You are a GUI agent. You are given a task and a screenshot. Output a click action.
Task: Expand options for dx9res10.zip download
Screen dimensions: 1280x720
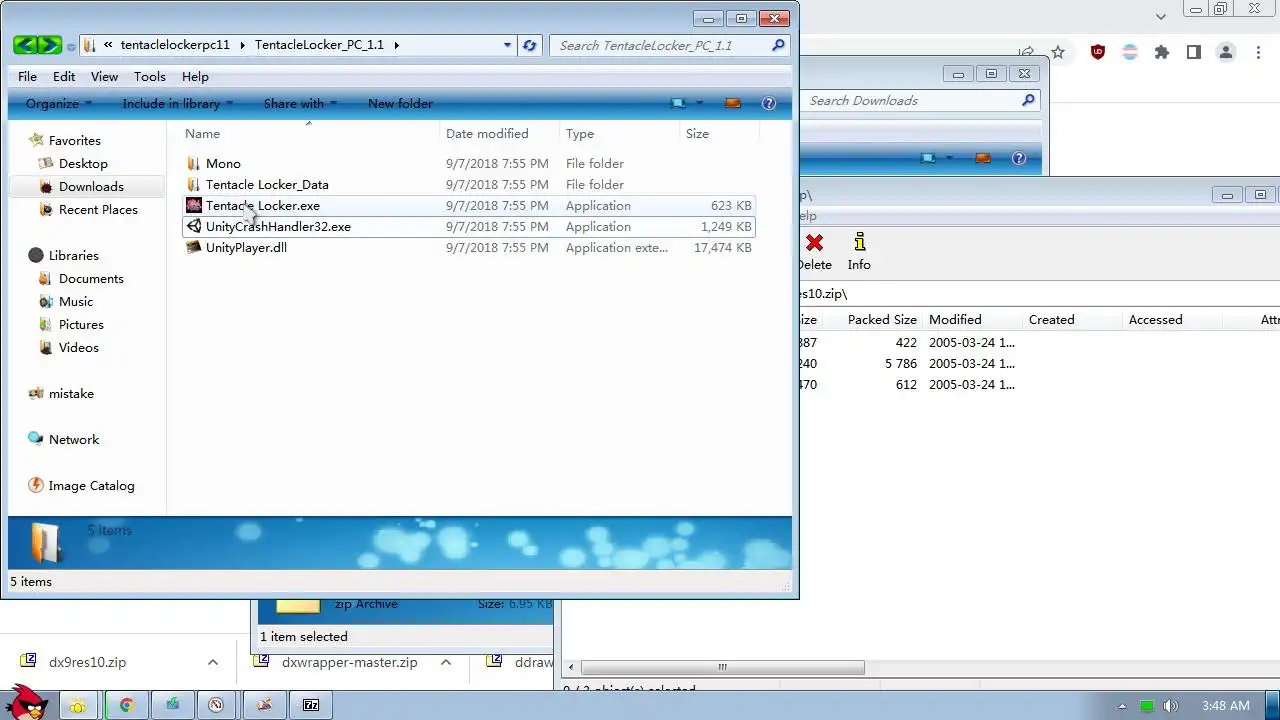213,662
